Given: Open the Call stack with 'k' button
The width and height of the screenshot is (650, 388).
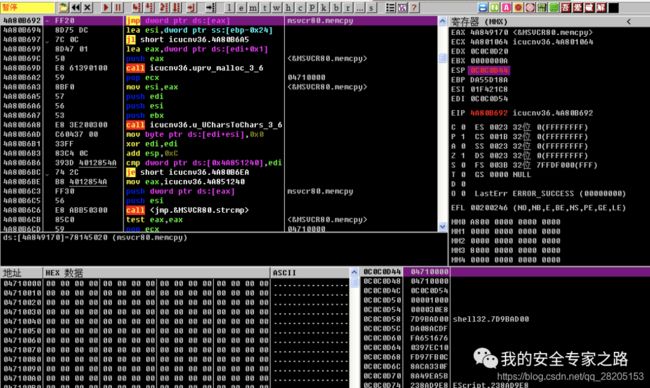Looking at the screenshot, I should [x=324, y=7].
